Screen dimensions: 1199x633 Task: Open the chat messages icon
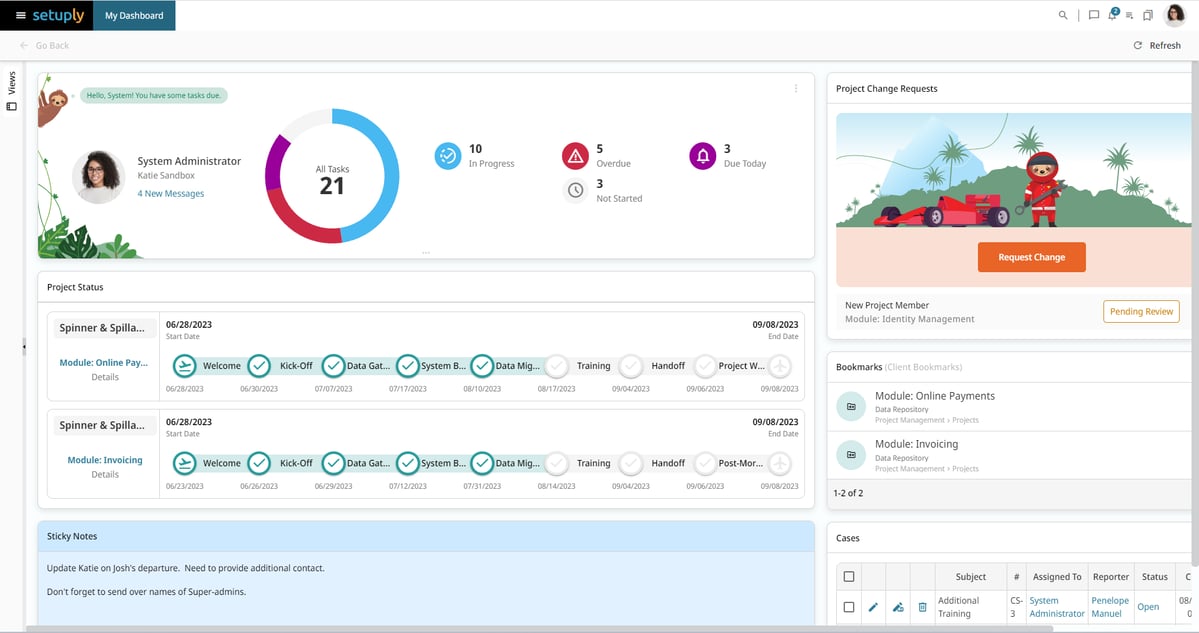pos(1094,15)
